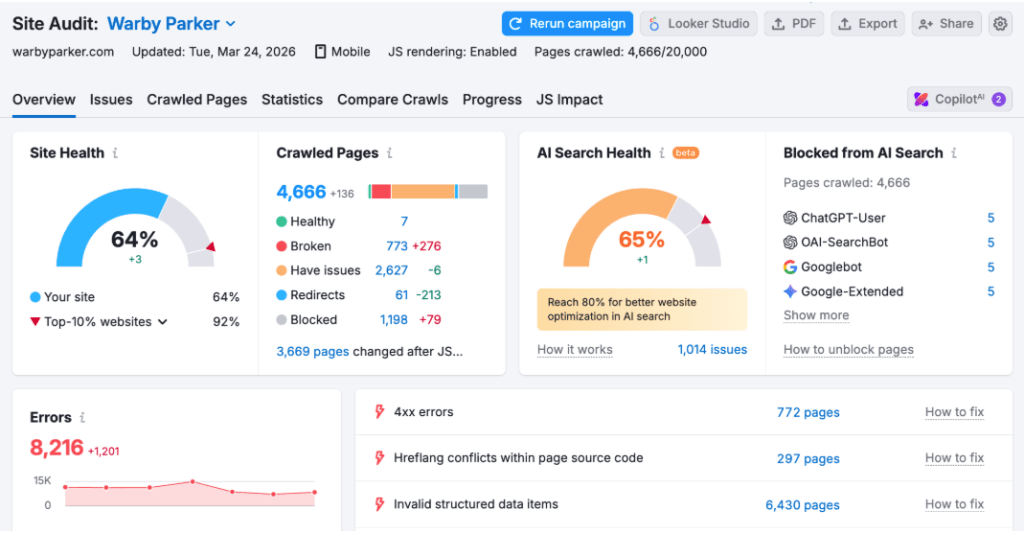Click the Redirects count 61

coord(402,295)
